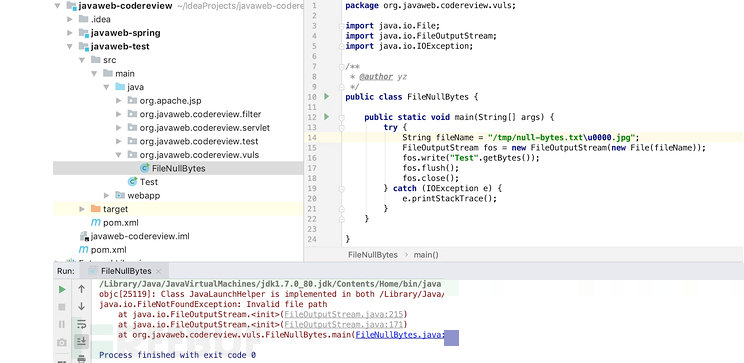Collapse the try block fold marker, line 13
Image resolution: width=744 pixels, height=363 pixels.
click(x=341, y=128)
